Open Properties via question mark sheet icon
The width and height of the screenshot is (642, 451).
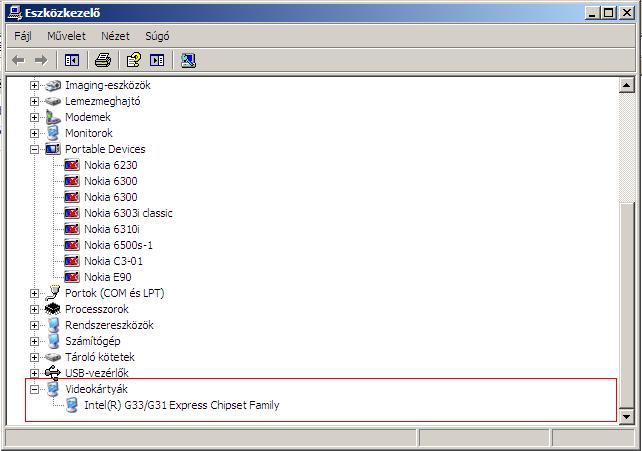[x=133, y=61]
